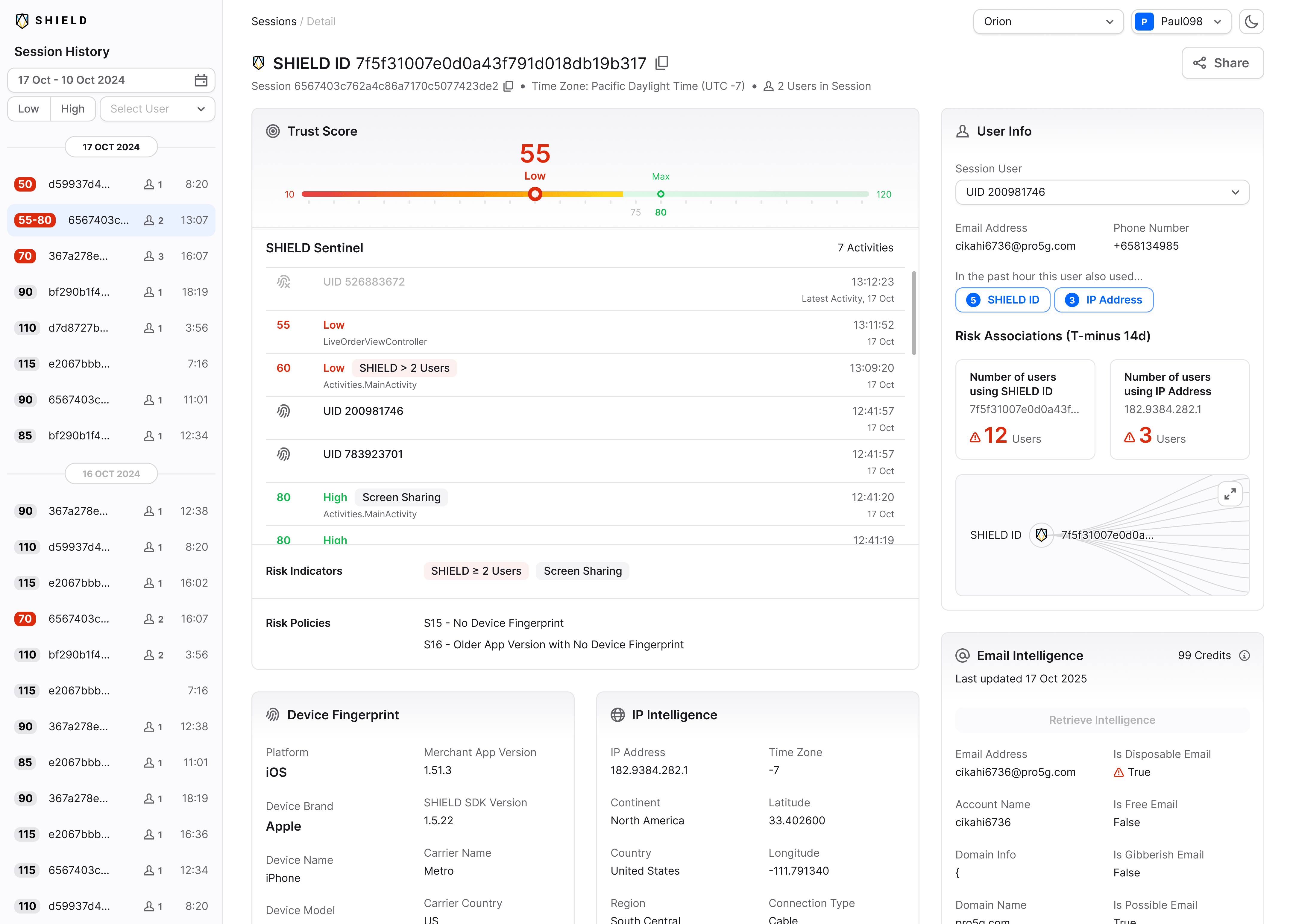
Task: Click the SHIELD Sentinel activities scrollbar
Action: pos(913,313)
